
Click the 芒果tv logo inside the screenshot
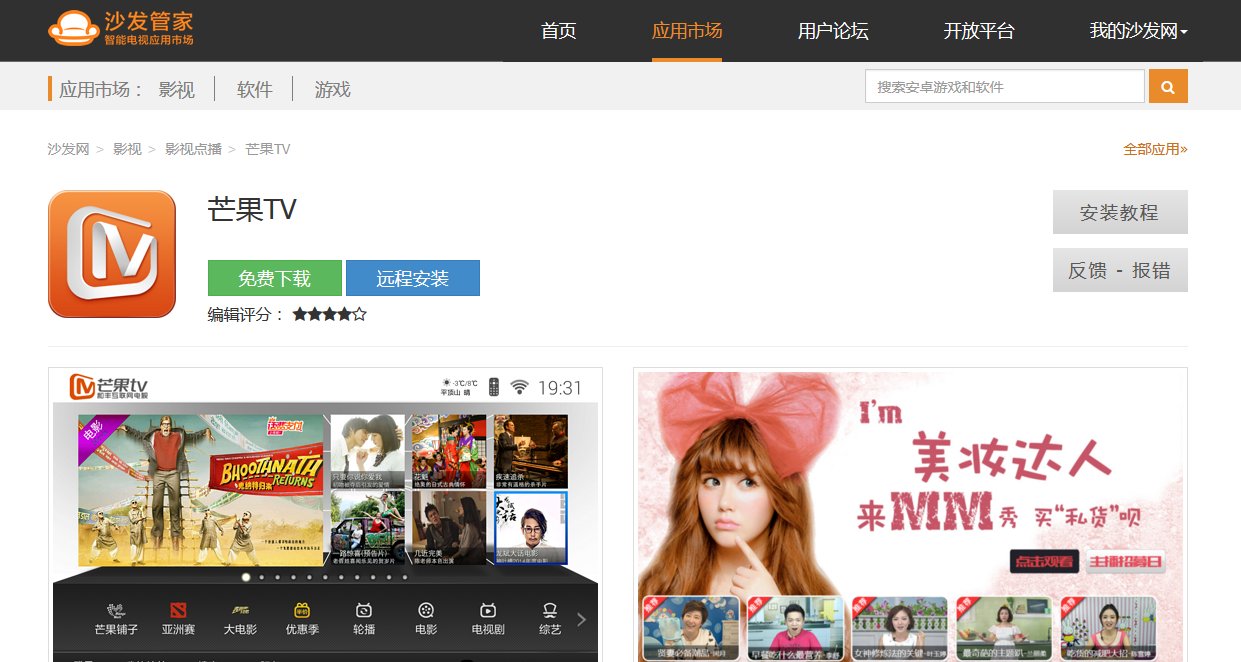coord(108,387)
